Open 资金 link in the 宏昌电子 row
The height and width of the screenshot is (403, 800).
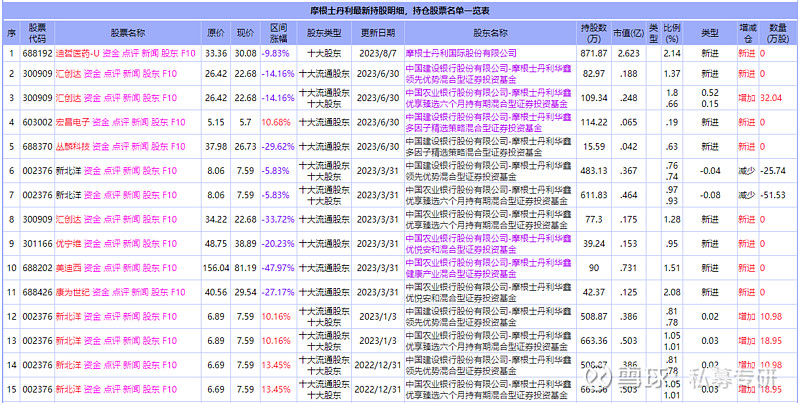101,122
